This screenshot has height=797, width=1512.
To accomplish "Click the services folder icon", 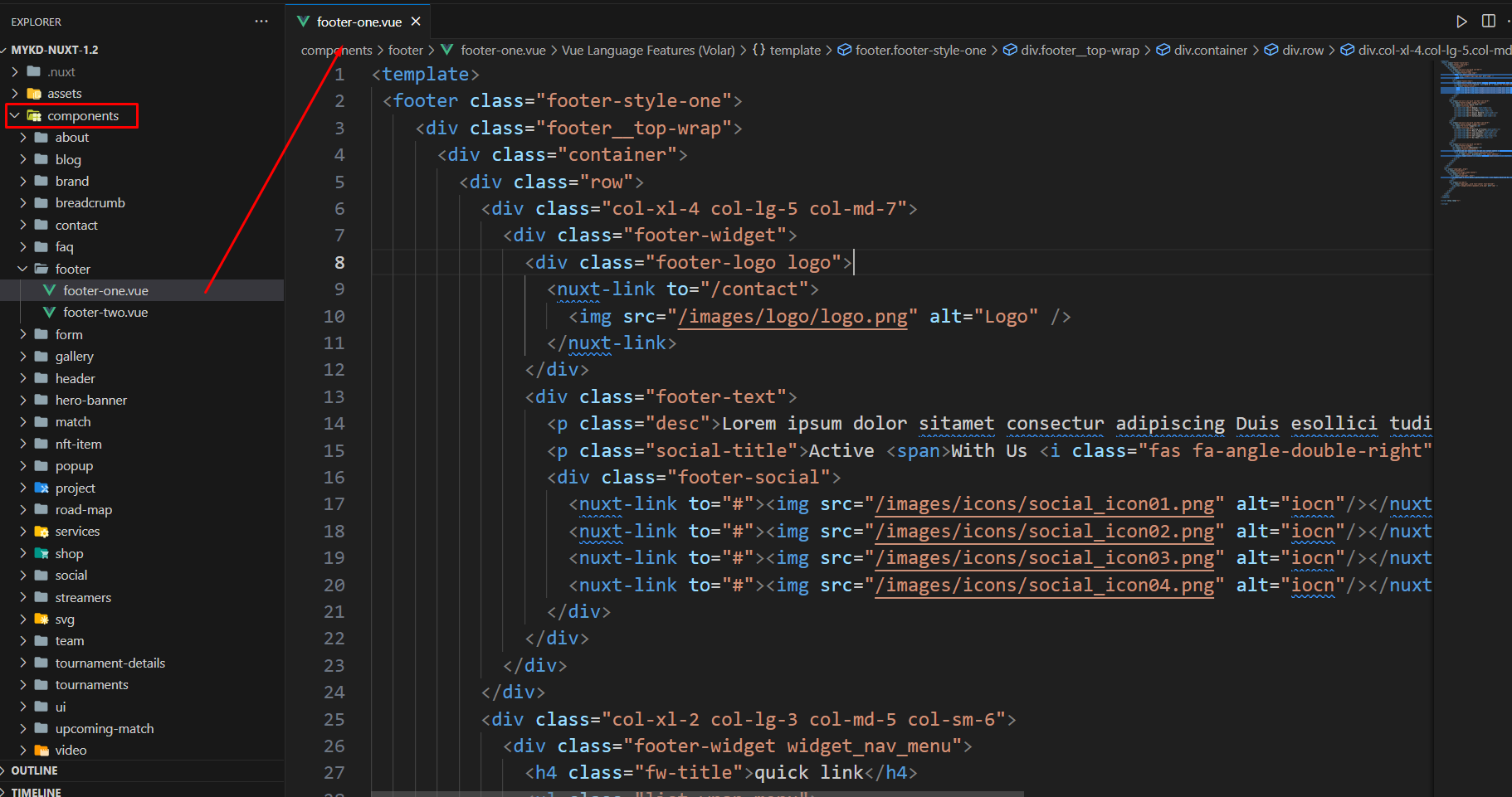I will (x=41, y=532).
